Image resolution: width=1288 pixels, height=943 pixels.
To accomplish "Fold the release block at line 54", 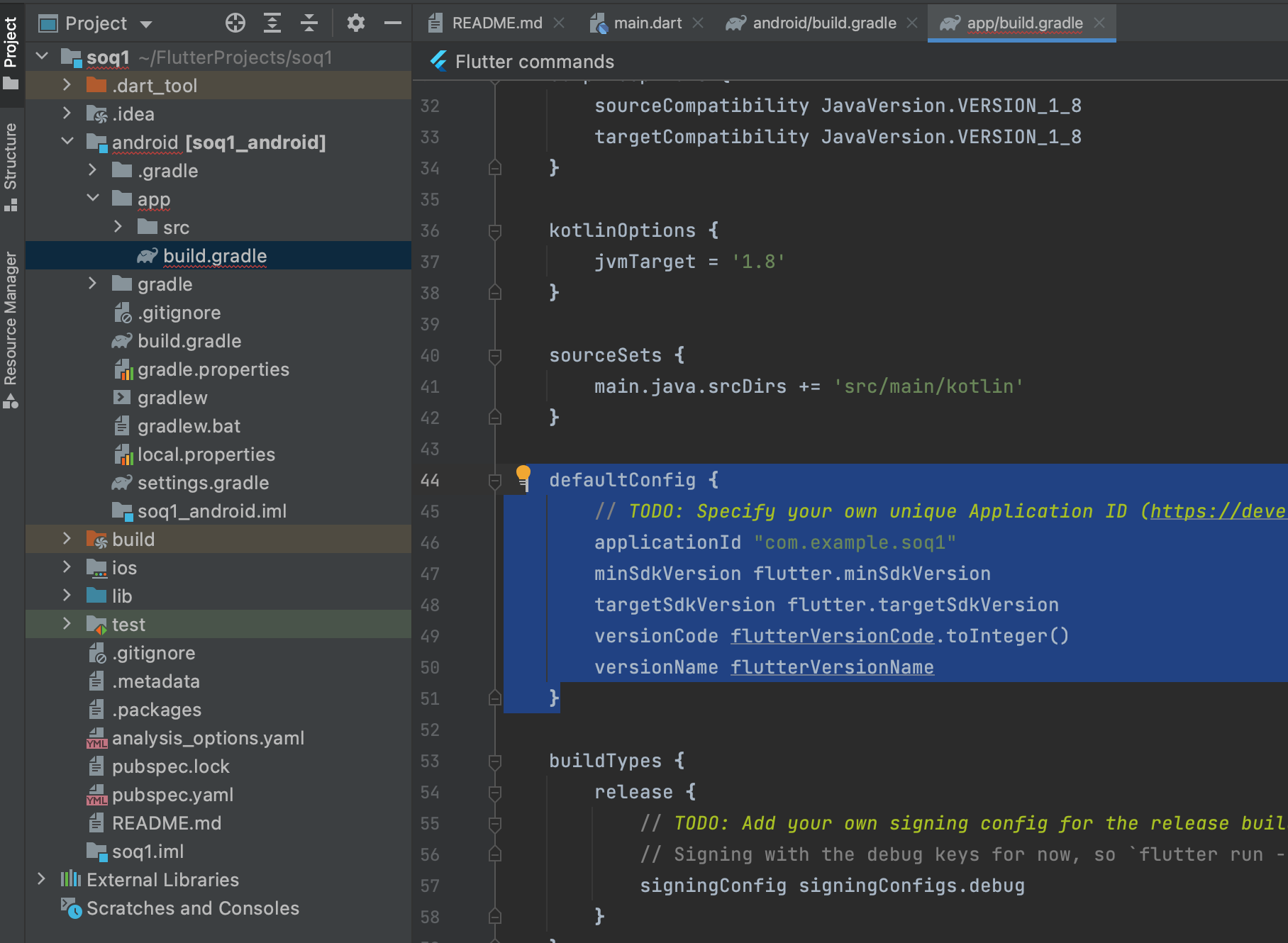I will (x=495, y=793).
